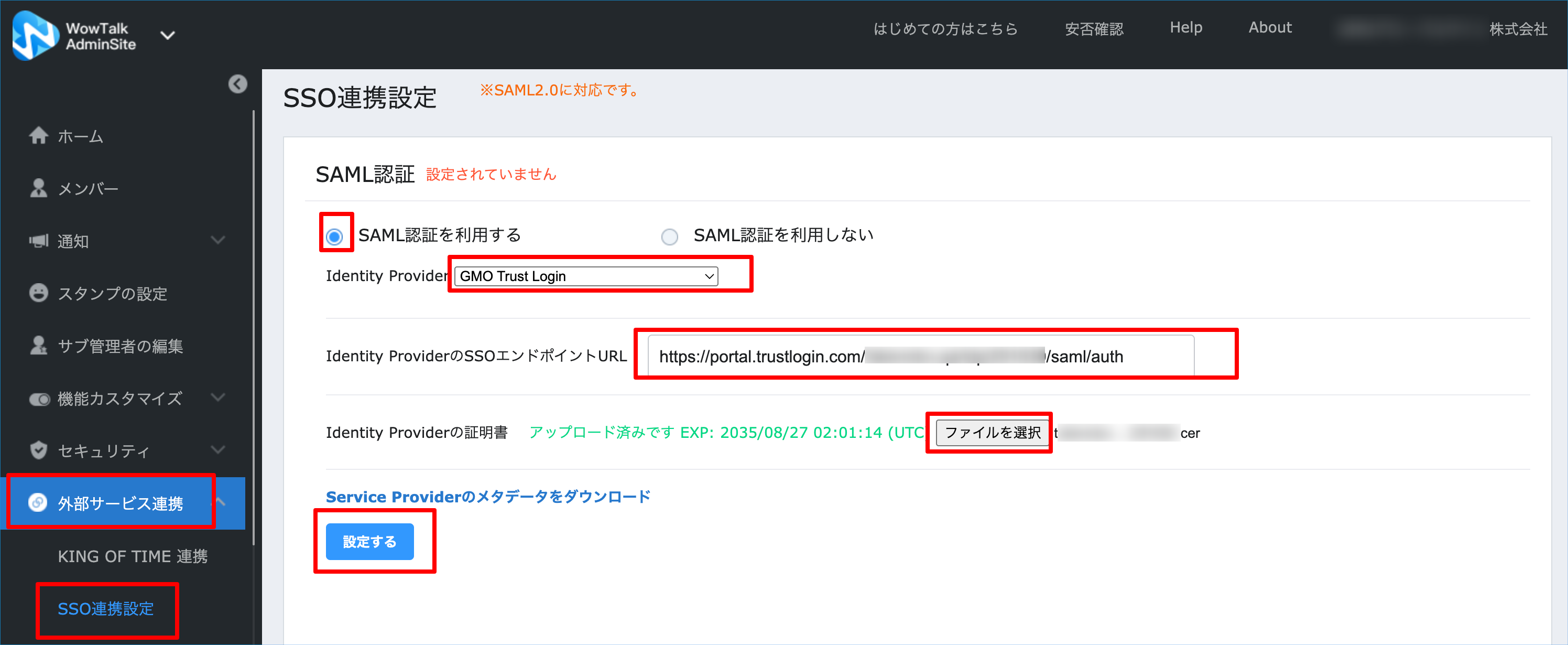1568x645 pixels.
Task: Click the member person icon
Action: tap(38, 188)
